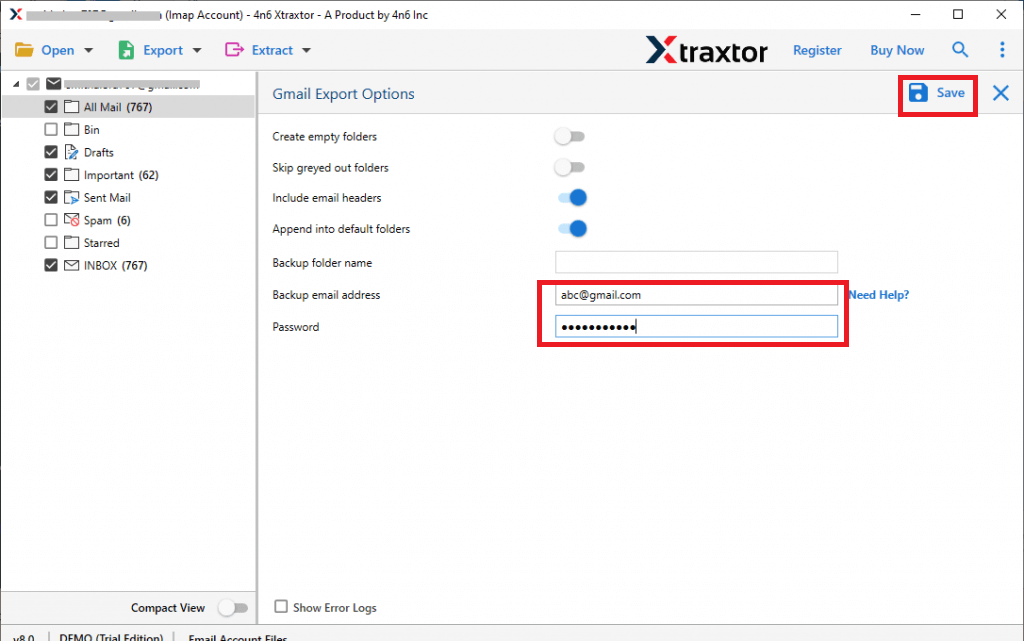
Task: Select the green Export icon
Action: click(125, 49)
